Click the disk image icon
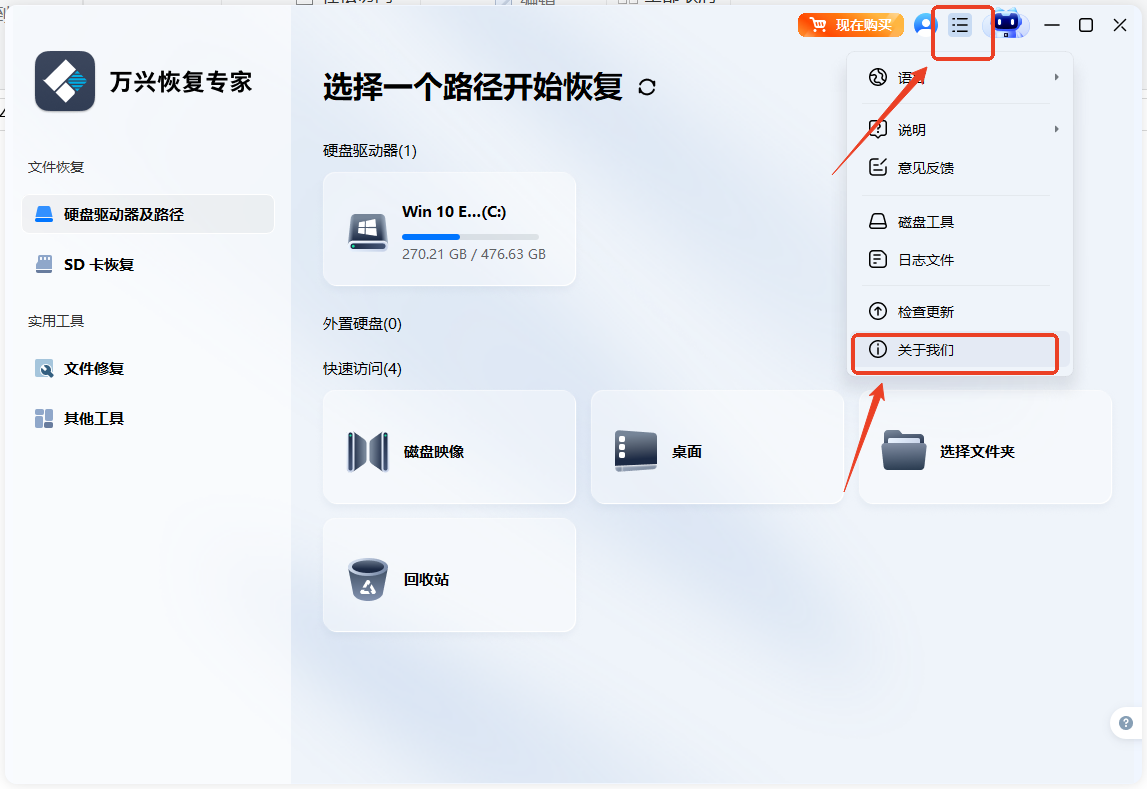The width and height of the screenshot is (1147, 789). click(x=367, y=452)
